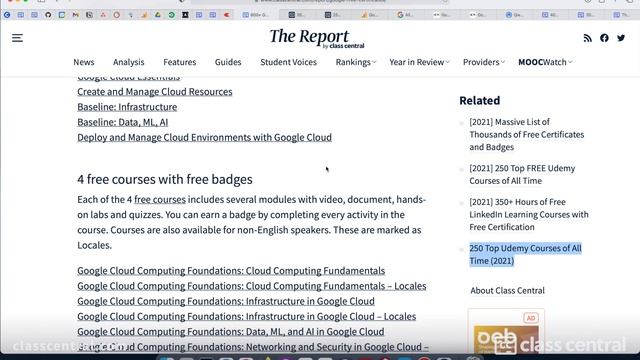Open the Guides section
This screenshot has width=640, height=360.
[228, 62]
